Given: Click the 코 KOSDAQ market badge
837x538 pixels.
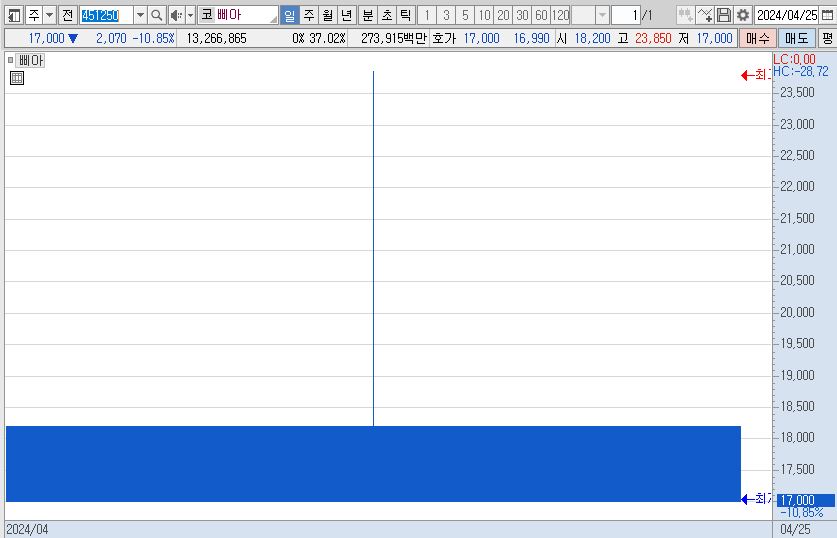Looking at the screenshot, I should [x=207, y=14].
